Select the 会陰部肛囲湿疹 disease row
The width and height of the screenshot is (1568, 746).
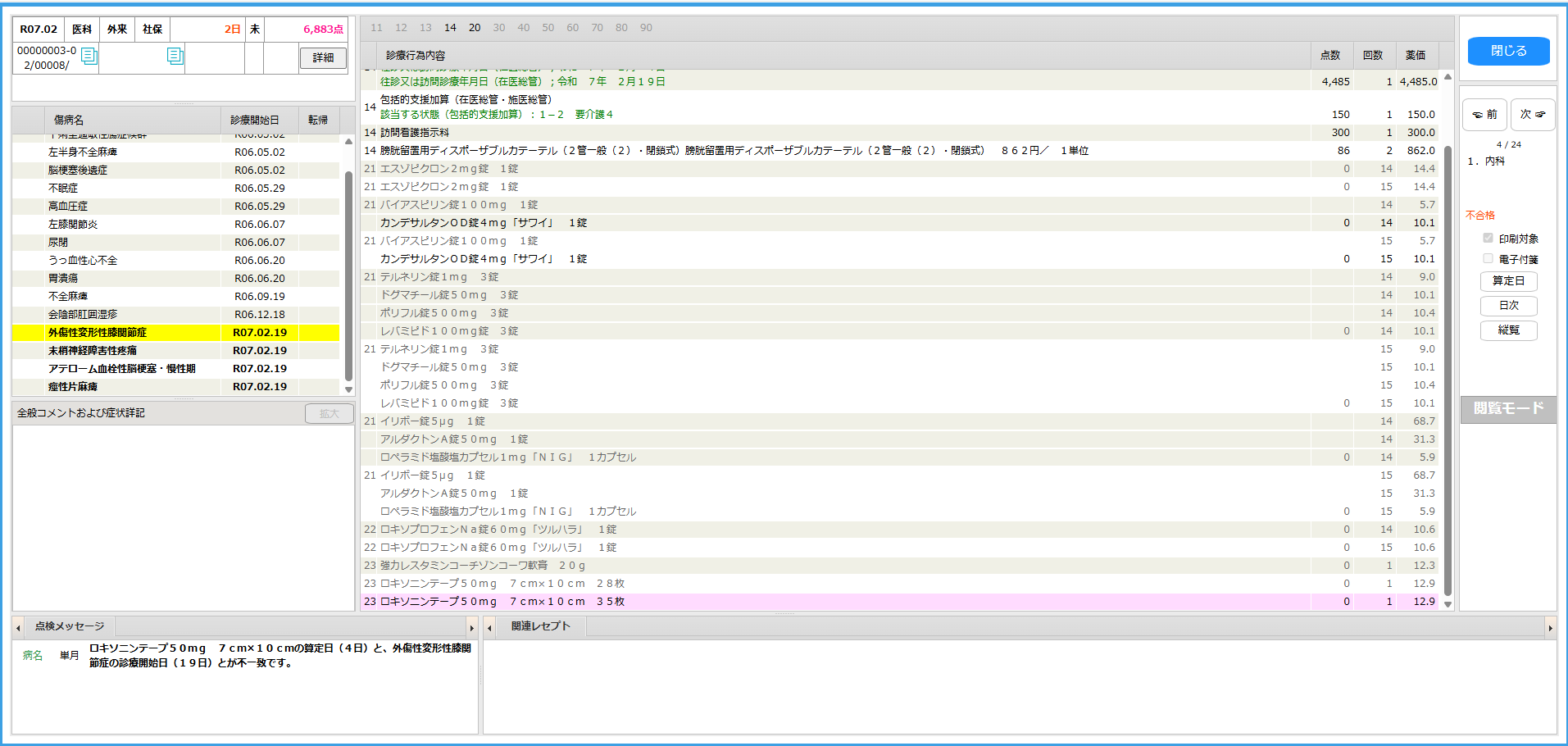click(175, 315)
